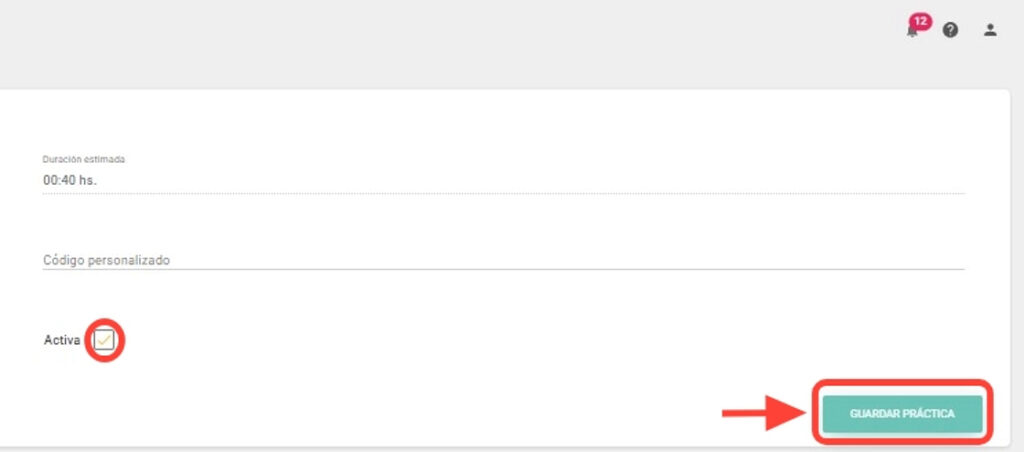Click the Duración estimada value 00:40 hs.
Image resolution: width=1024 pixels, height=452 pixels.
point(70,181)
